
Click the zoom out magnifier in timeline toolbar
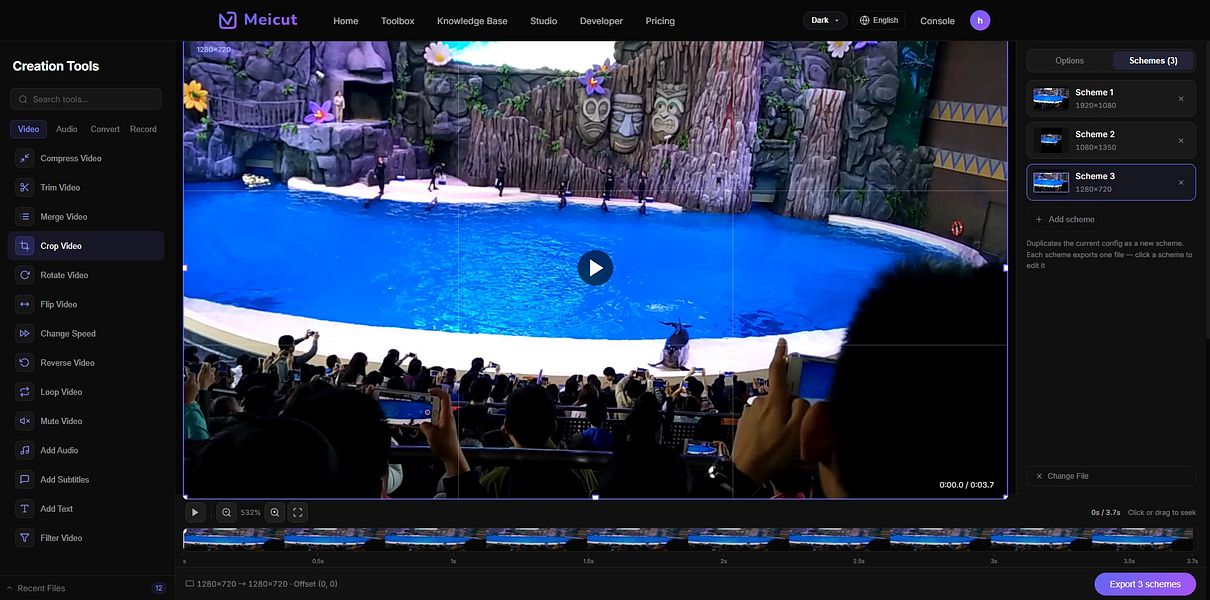[x=227, y=512]
